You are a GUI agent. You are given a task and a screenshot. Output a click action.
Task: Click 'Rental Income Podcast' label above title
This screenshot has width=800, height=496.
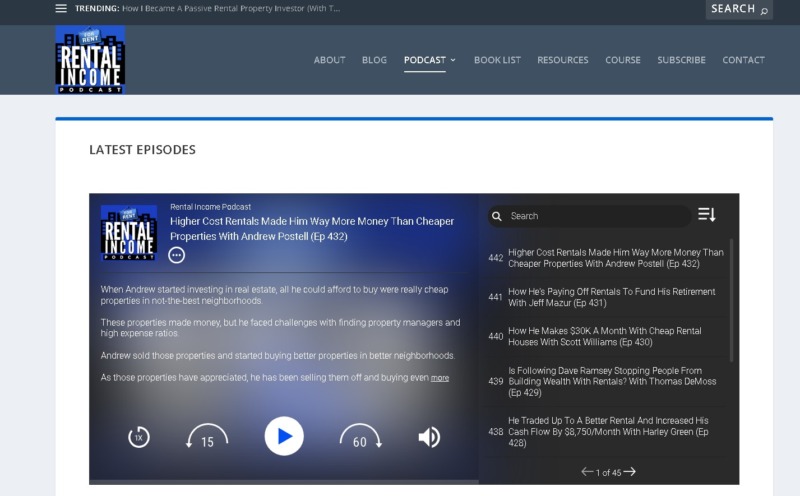[x=210, y=207]
